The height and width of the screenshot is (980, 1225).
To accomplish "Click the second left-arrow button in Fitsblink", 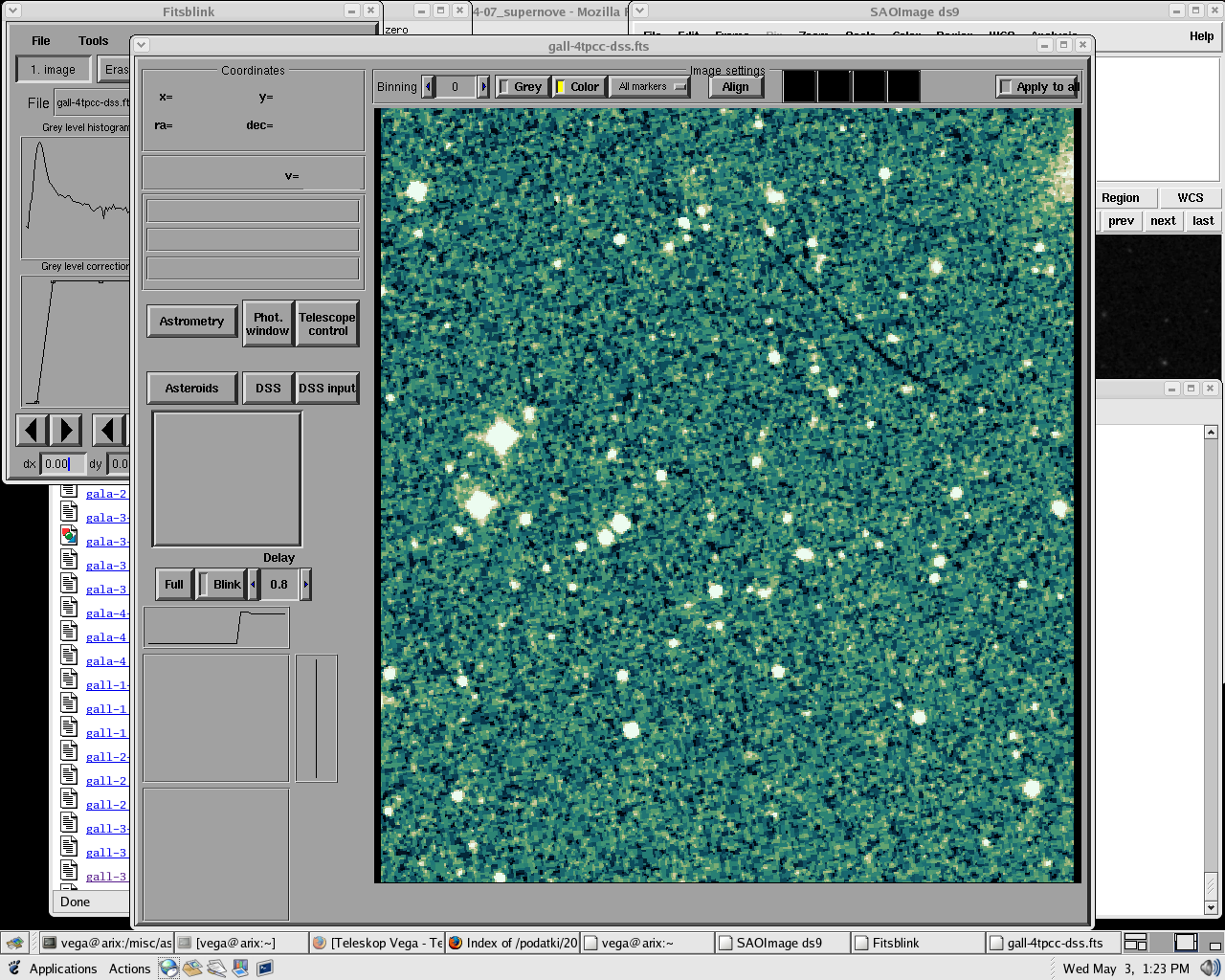I will pyautogui.click(x=108, y=431).
